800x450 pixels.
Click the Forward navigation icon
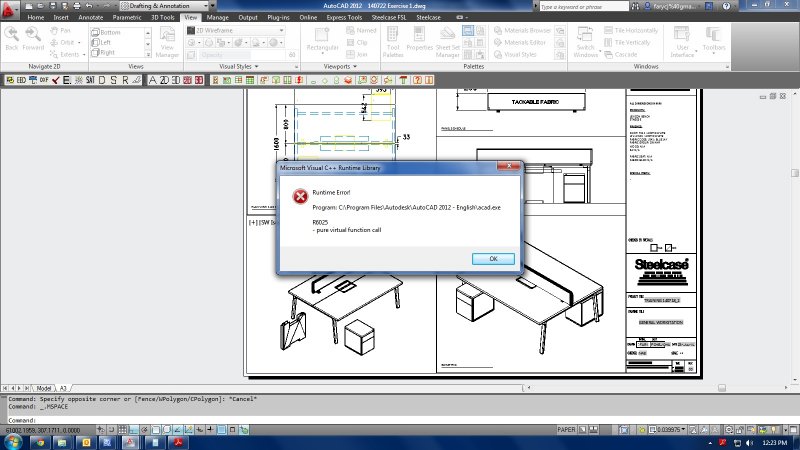(x=33, y=38)
